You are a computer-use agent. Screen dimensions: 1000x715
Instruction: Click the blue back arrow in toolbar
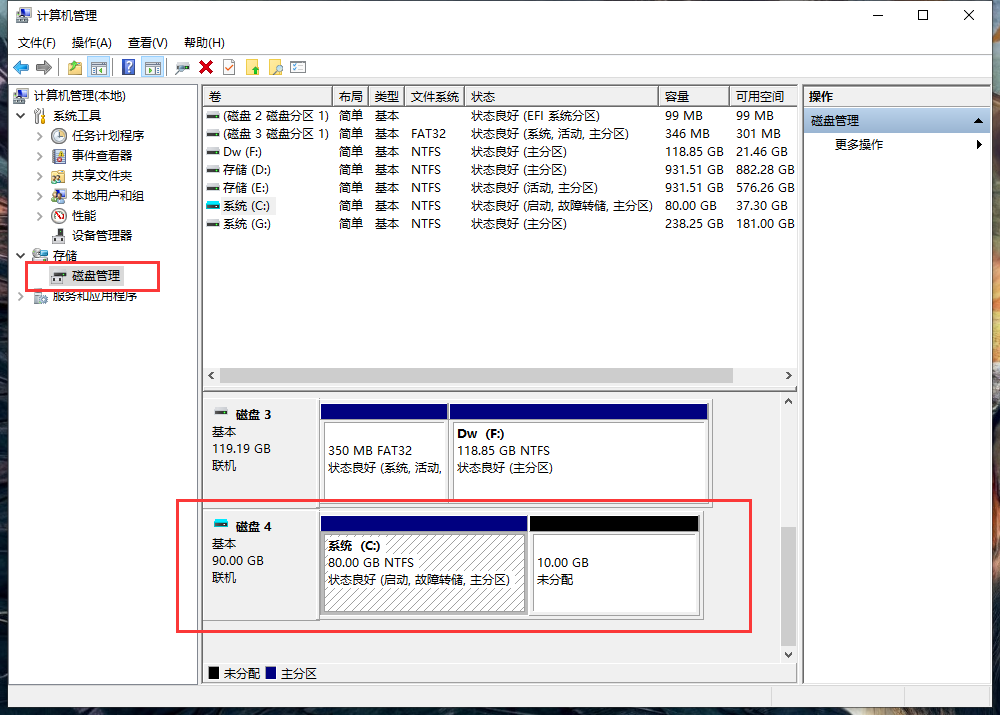click(x=21, y=67)
